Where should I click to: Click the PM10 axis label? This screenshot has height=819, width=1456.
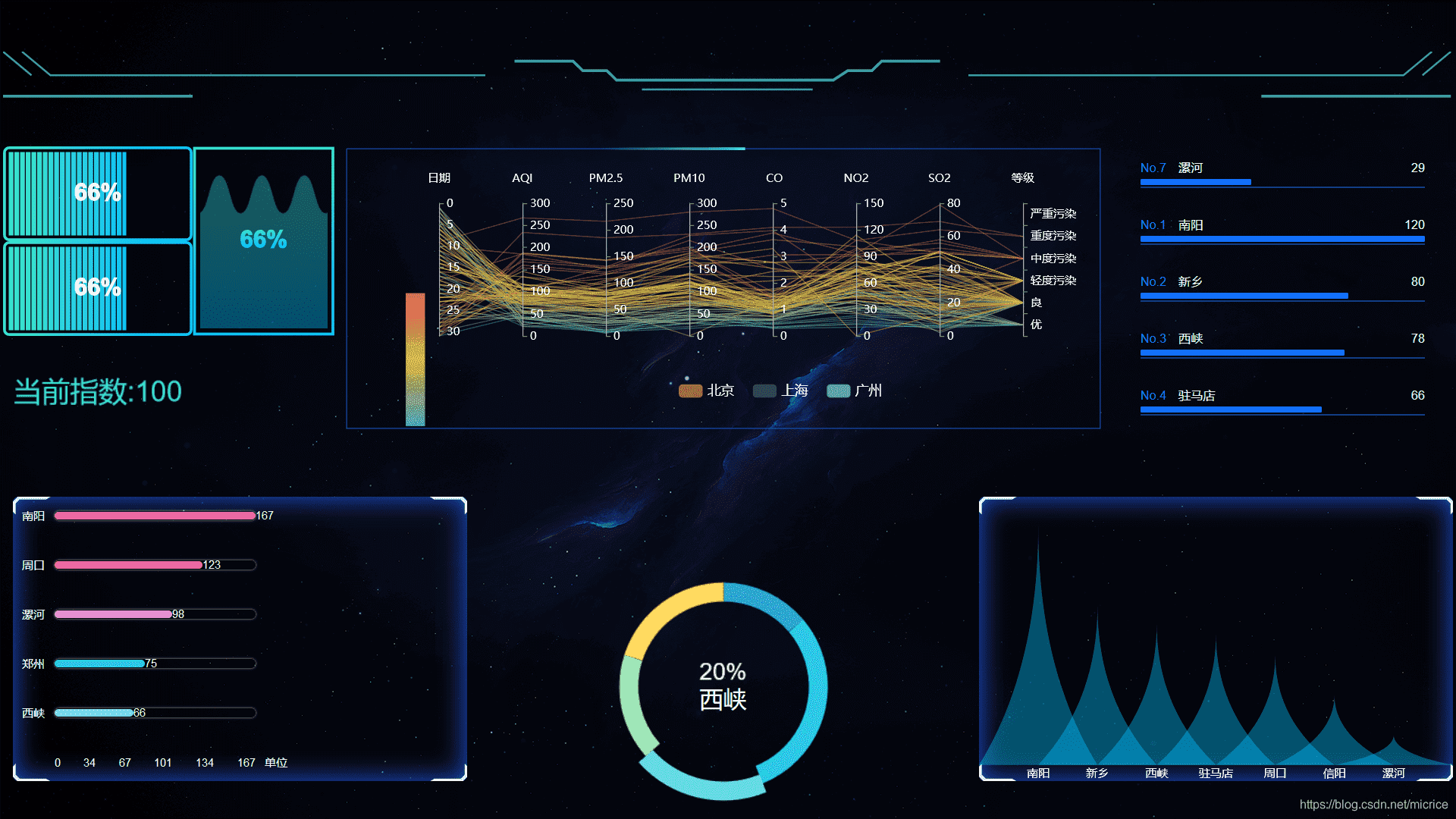(689, 177)
